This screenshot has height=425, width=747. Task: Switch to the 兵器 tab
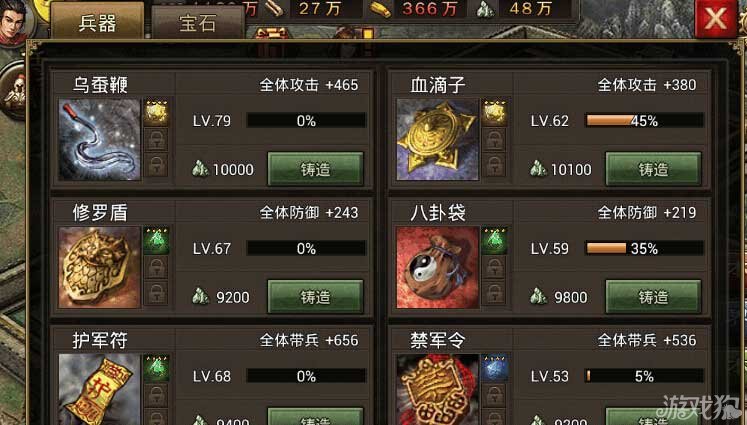(x=97, y=21)
